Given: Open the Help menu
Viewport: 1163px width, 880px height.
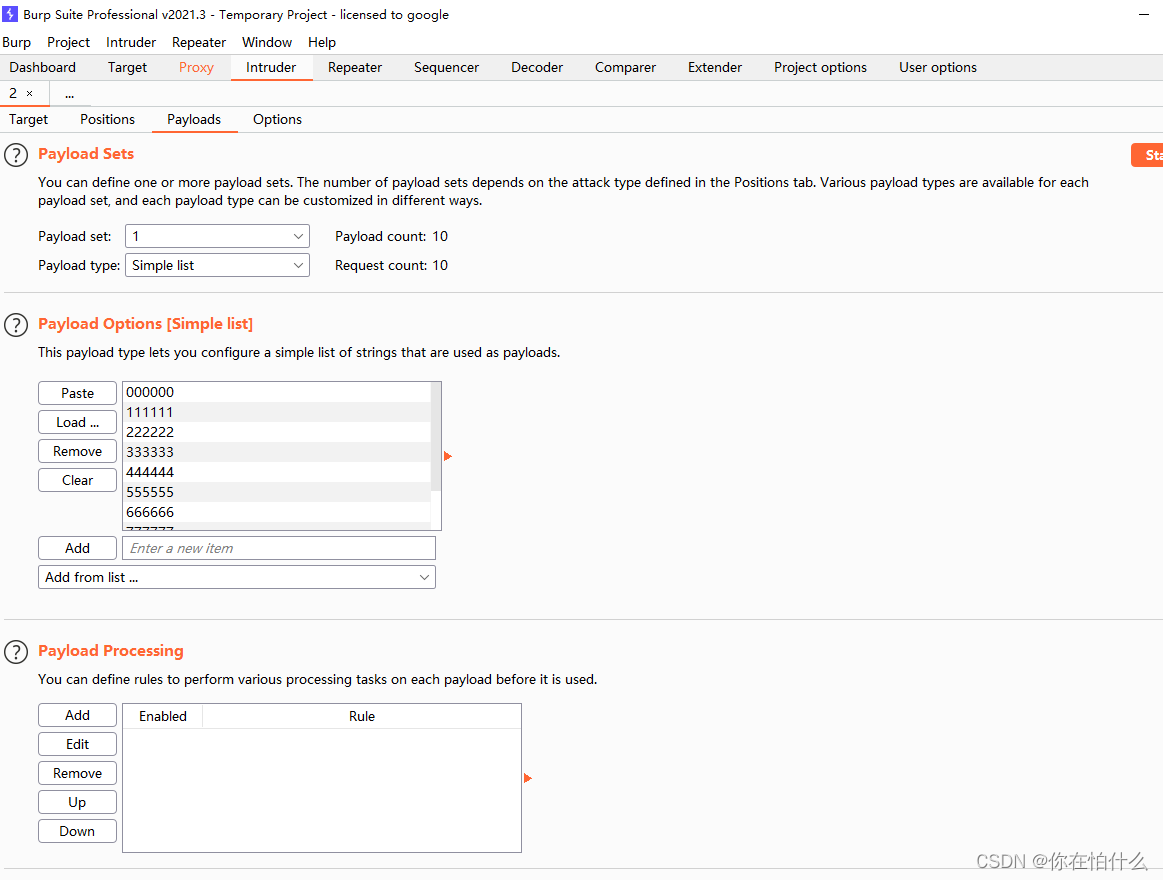Looking at the screenshot, I should [322, 42].
